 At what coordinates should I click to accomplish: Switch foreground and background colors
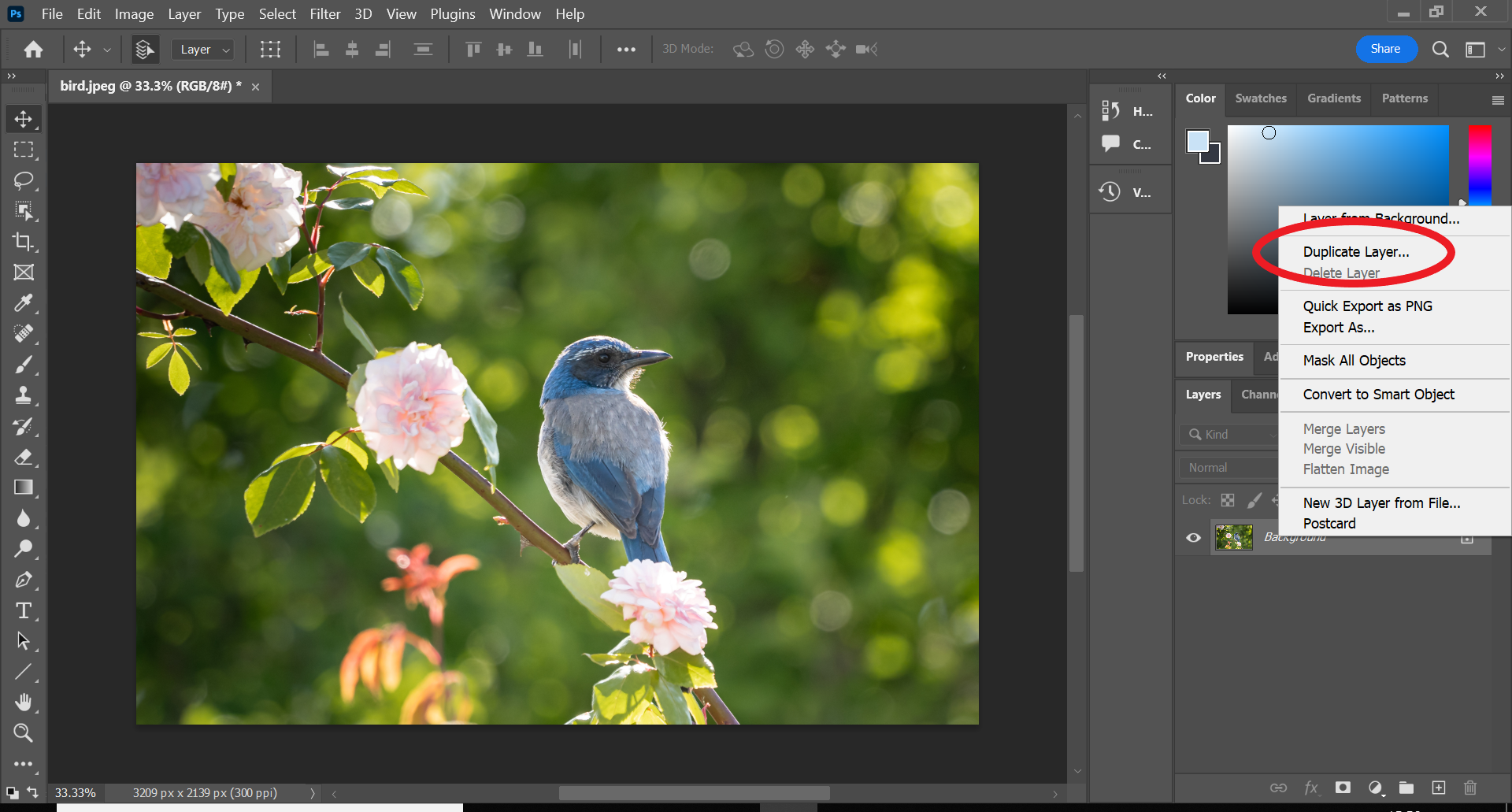point(32,792)
